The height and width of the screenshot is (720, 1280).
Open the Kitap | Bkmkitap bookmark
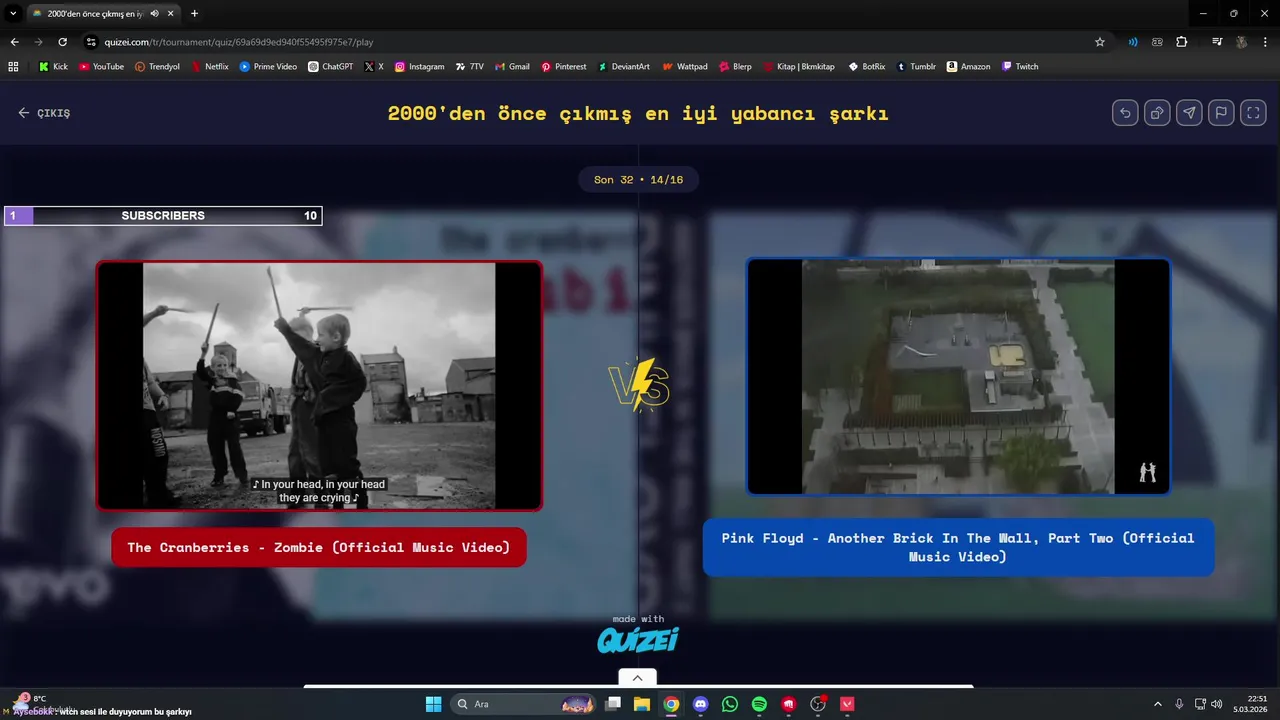point(798,67)
